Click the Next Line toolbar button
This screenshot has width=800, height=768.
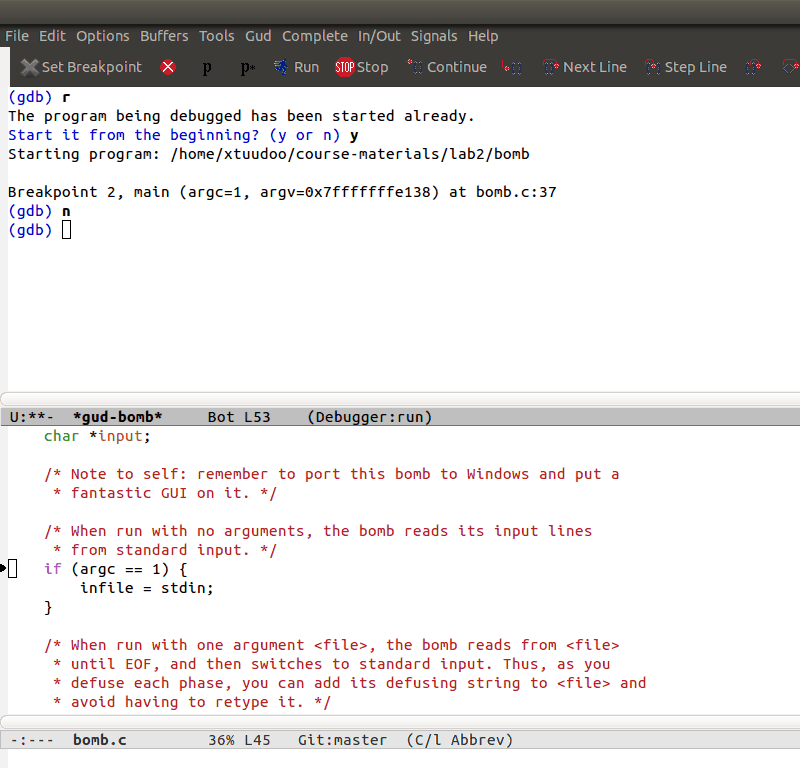(585, 67)
